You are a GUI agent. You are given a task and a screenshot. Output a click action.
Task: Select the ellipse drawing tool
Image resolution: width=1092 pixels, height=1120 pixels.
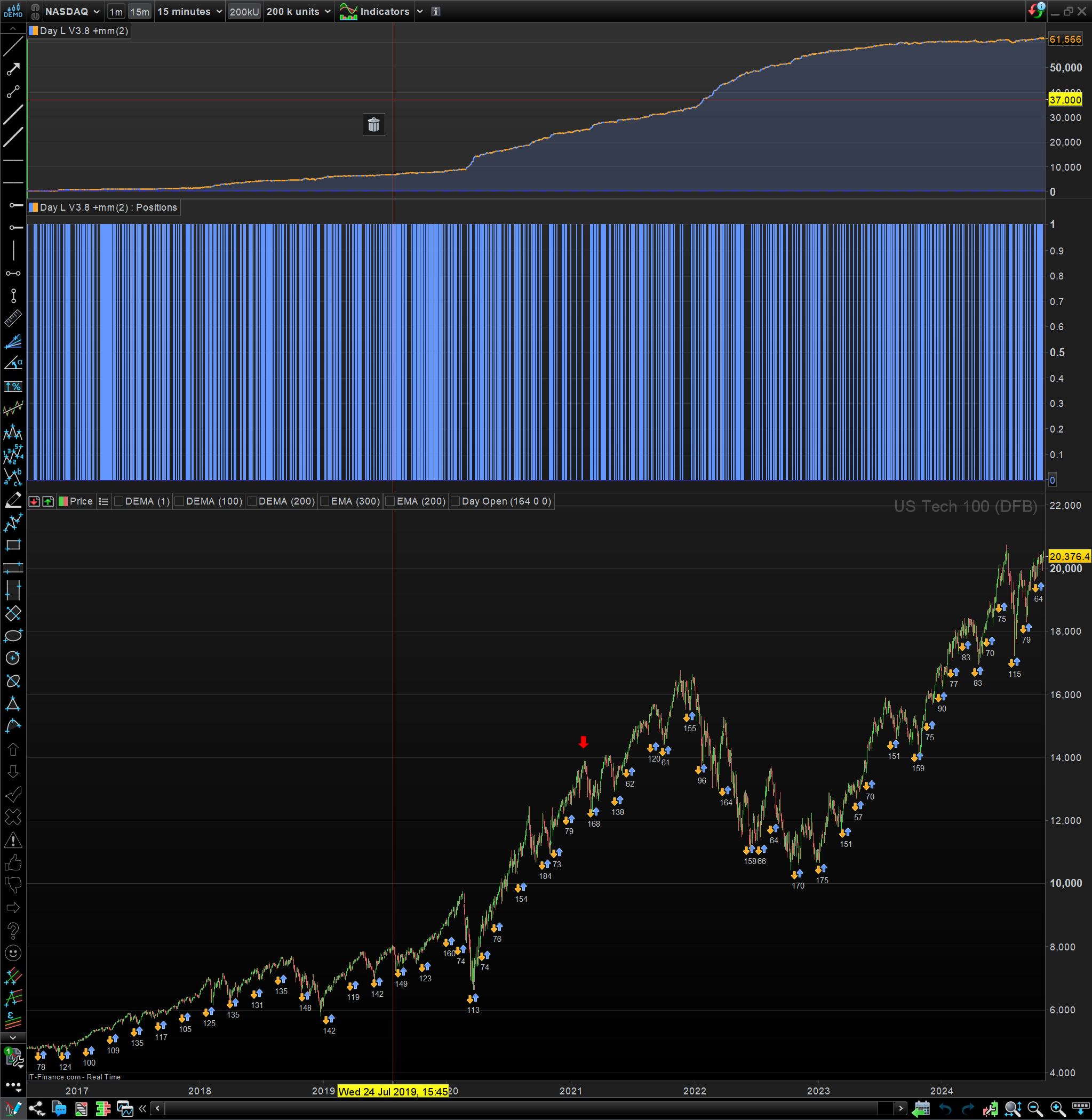coord(13,635)
